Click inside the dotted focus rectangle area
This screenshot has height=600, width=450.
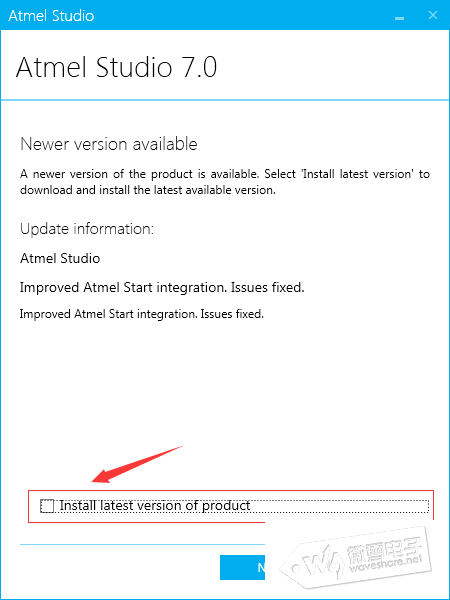pyautogui.click(x=234, y=506)
